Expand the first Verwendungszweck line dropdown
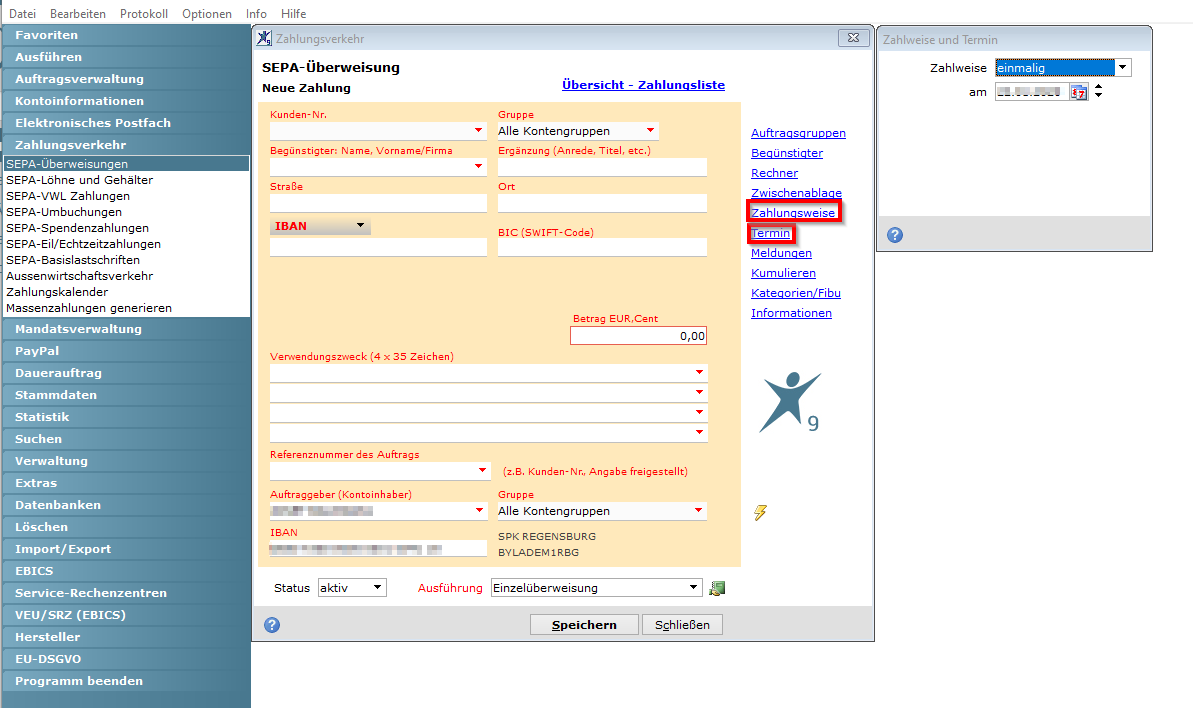Viewport: 1193px width, 708px height. point(699,372)
